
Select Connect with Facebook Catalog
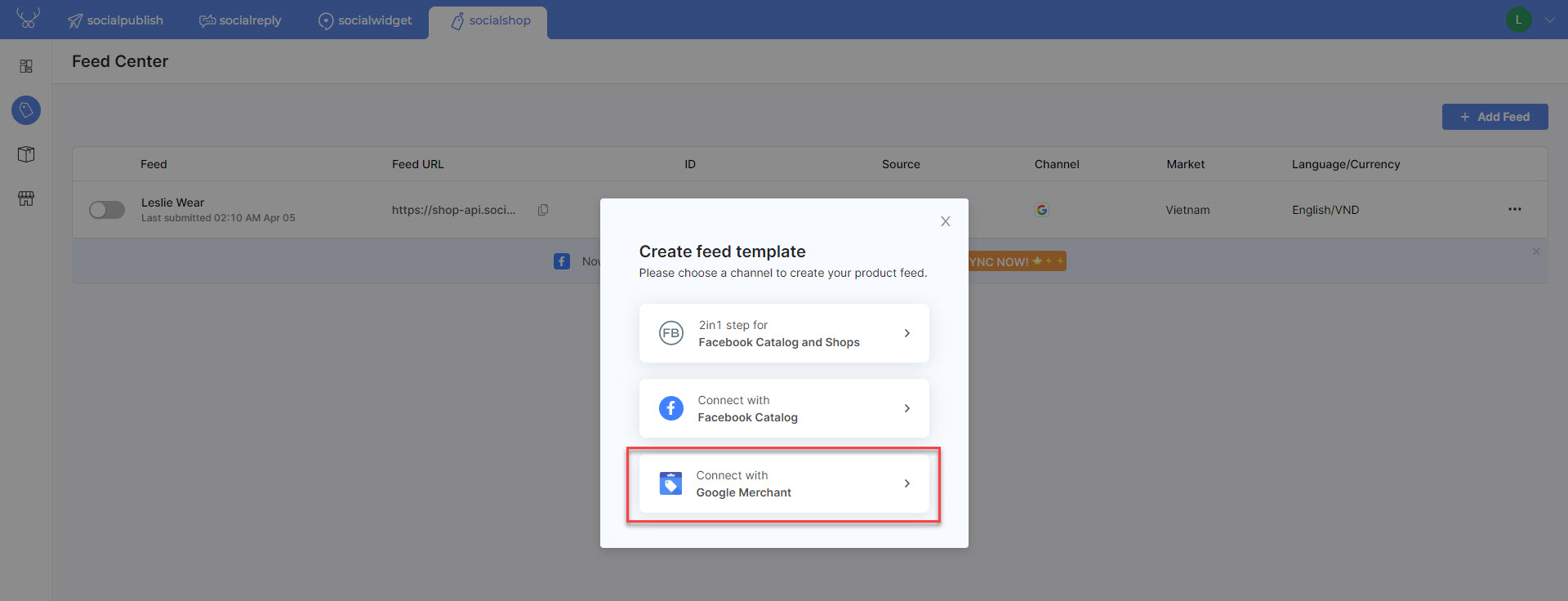click(784, 408)
